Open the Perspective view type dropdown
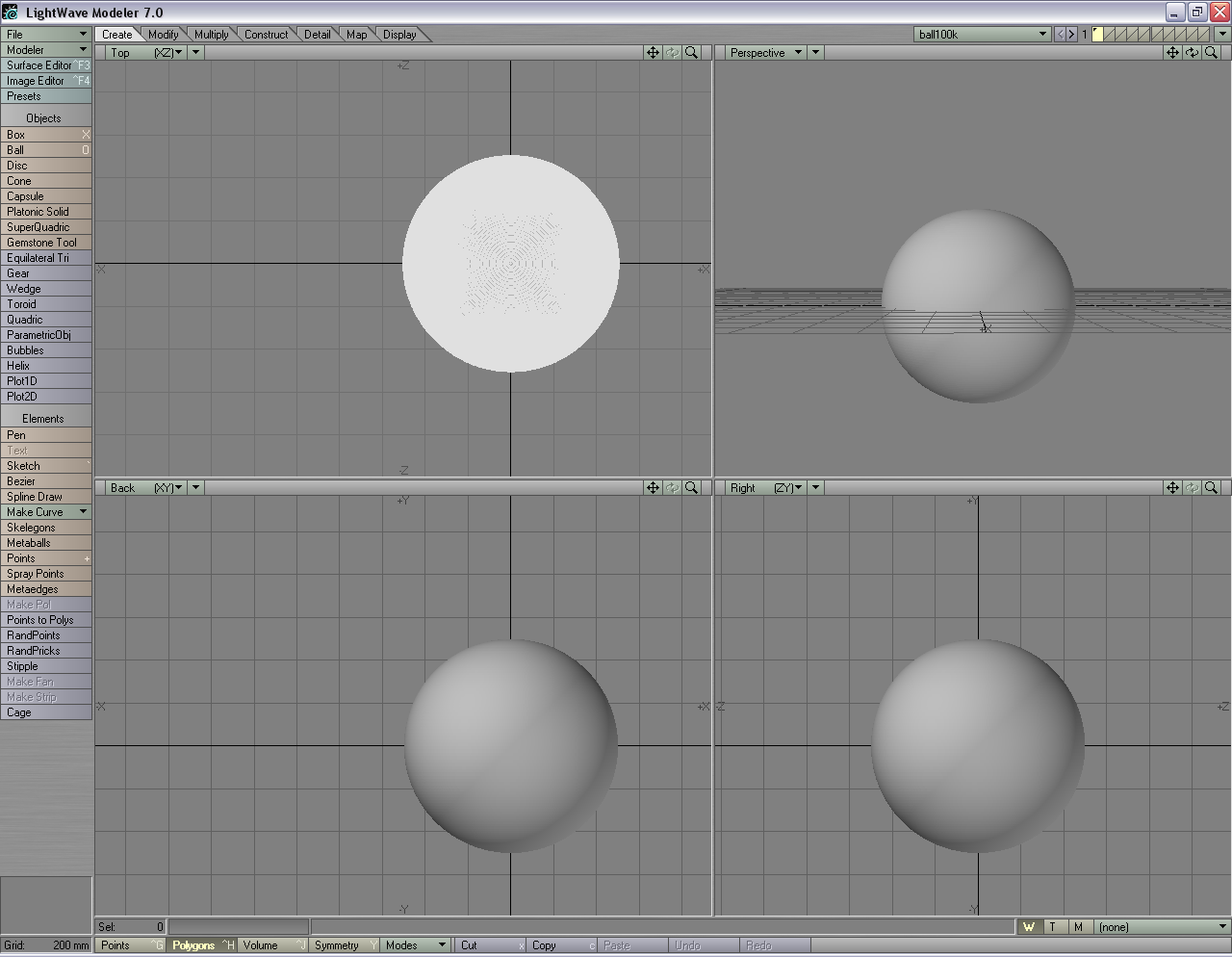 (766, 53)
